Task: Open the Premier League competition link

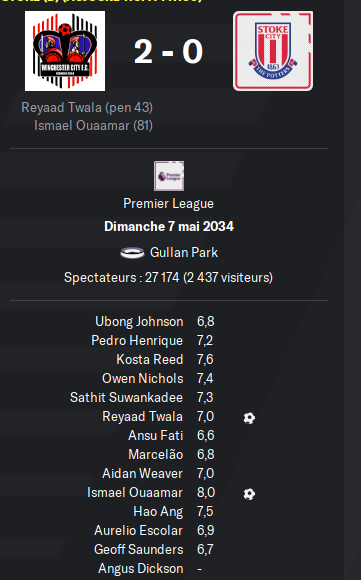Action: pos(169,204)
